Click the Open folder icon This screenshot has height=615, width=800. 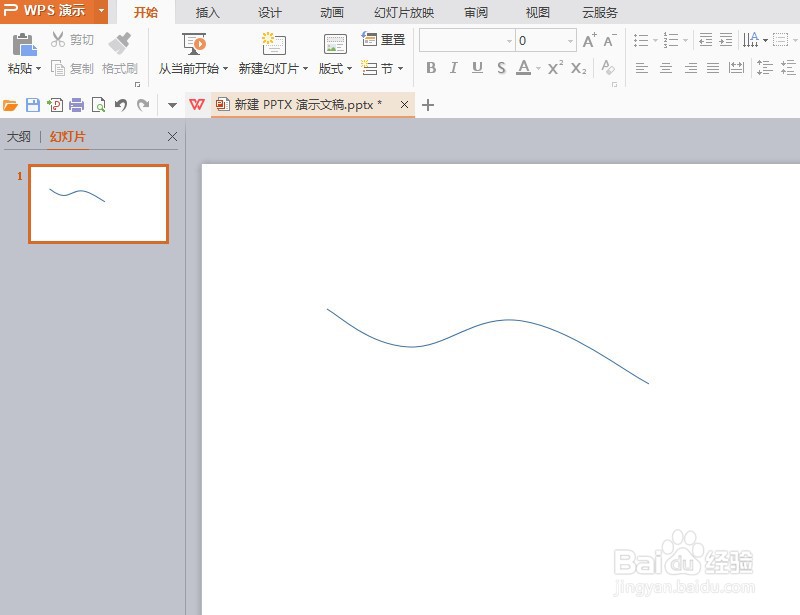pyautogui.click(x=10, y=105)
